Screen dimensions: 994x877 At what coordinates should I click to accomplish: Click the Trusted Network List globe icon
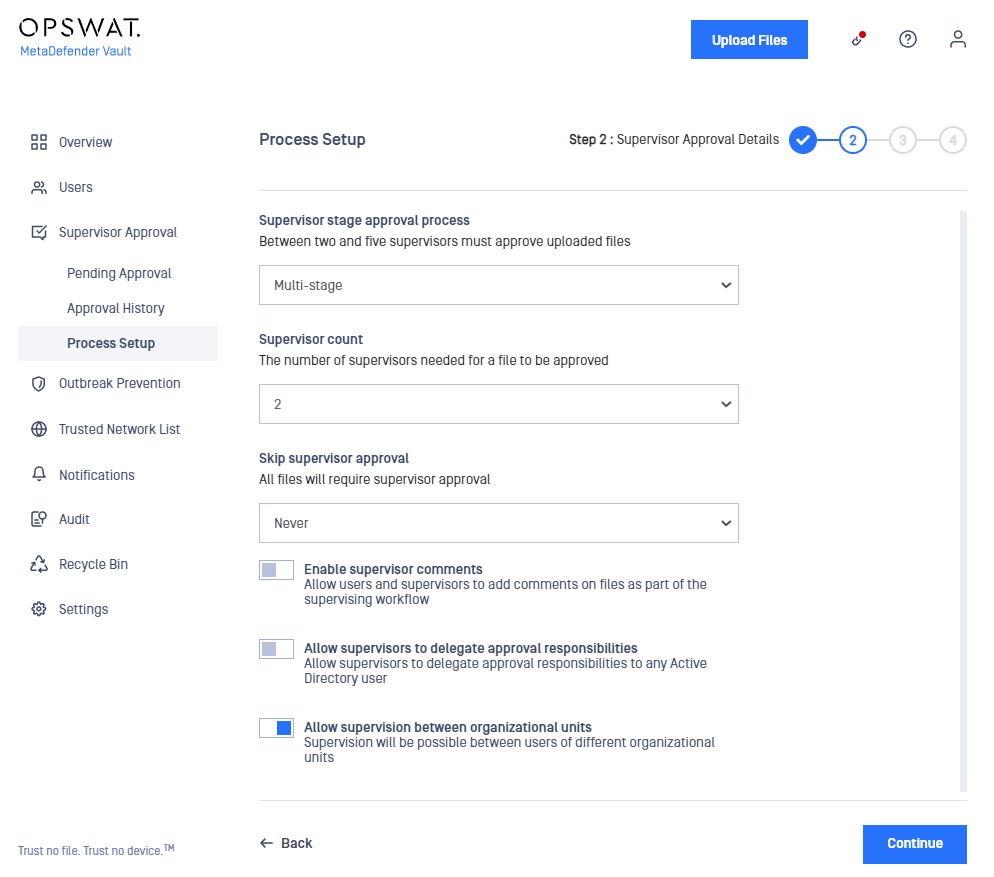[x=39, y=429]
